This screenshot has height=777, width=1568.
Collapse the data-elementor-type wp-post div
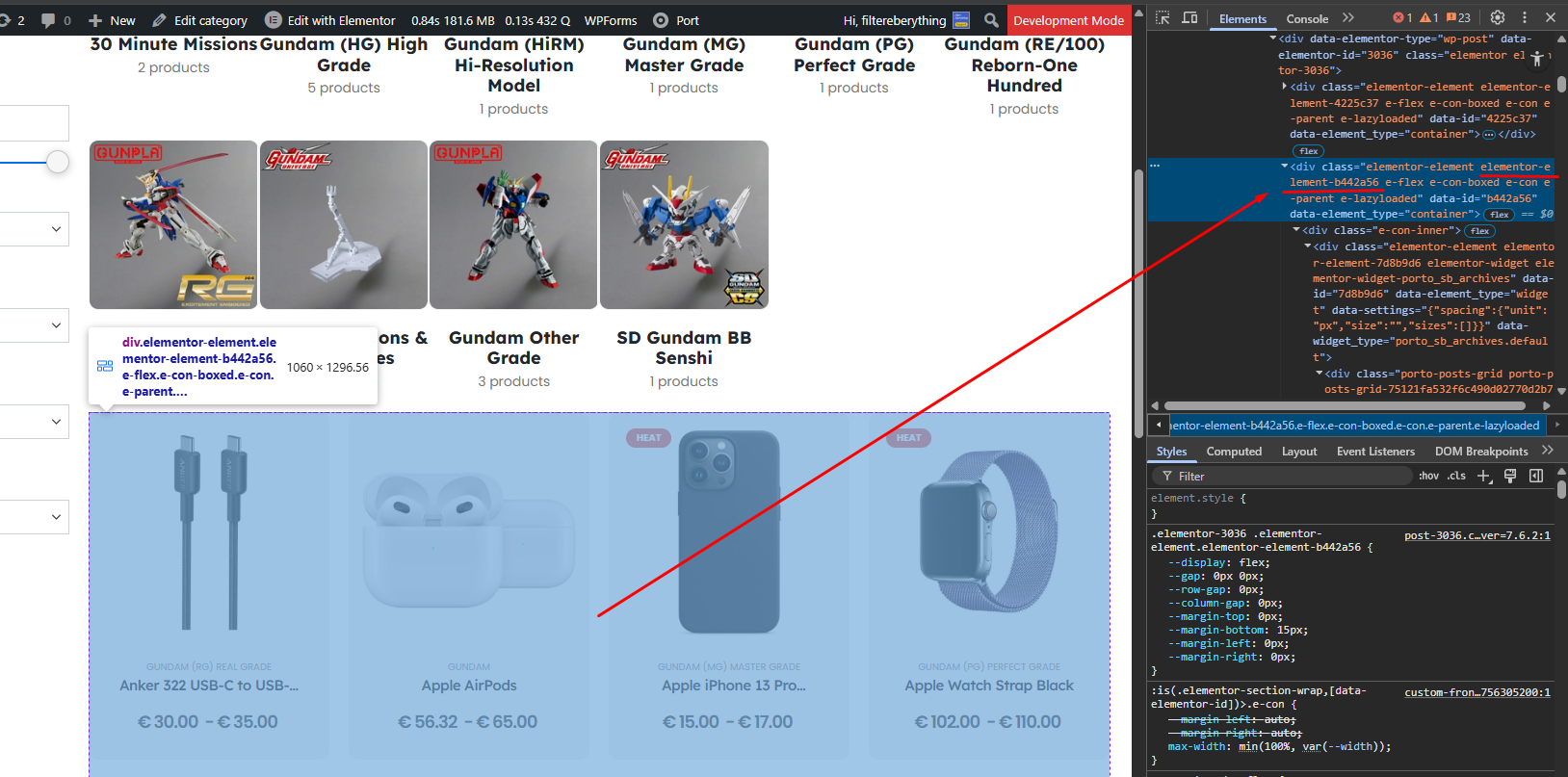click(1273, 39)
